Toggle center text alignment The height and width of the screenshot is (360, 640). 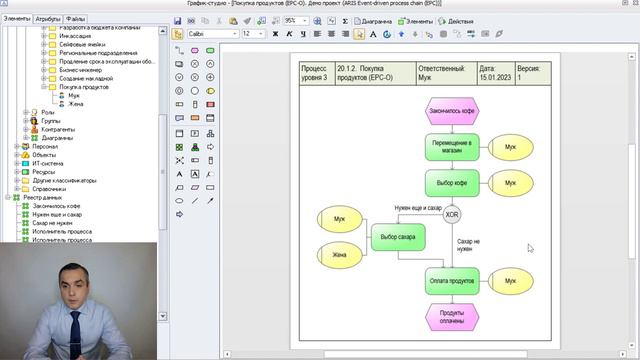point(331,34)
